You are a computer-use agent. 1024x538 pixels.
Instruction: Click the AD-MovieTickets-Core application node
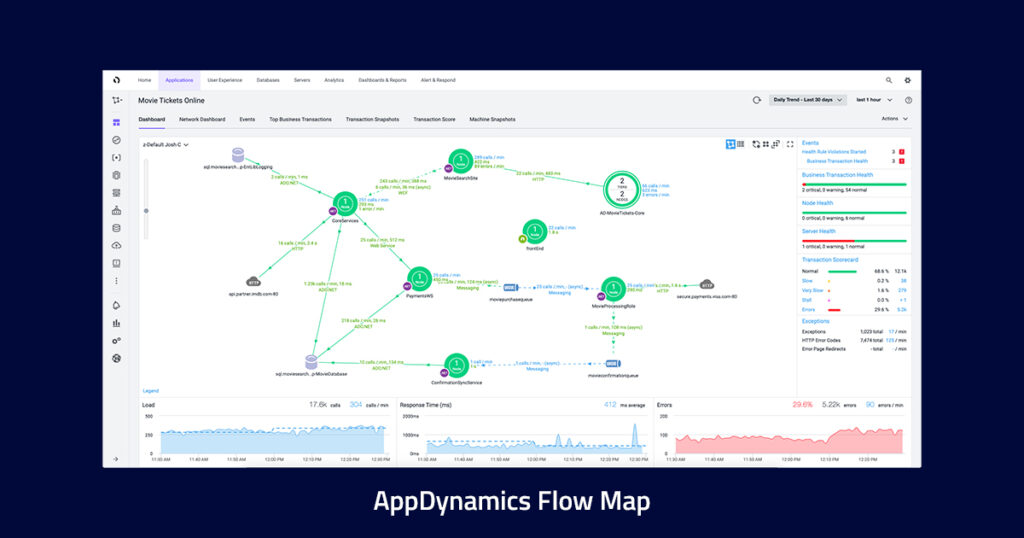[622, 189]
